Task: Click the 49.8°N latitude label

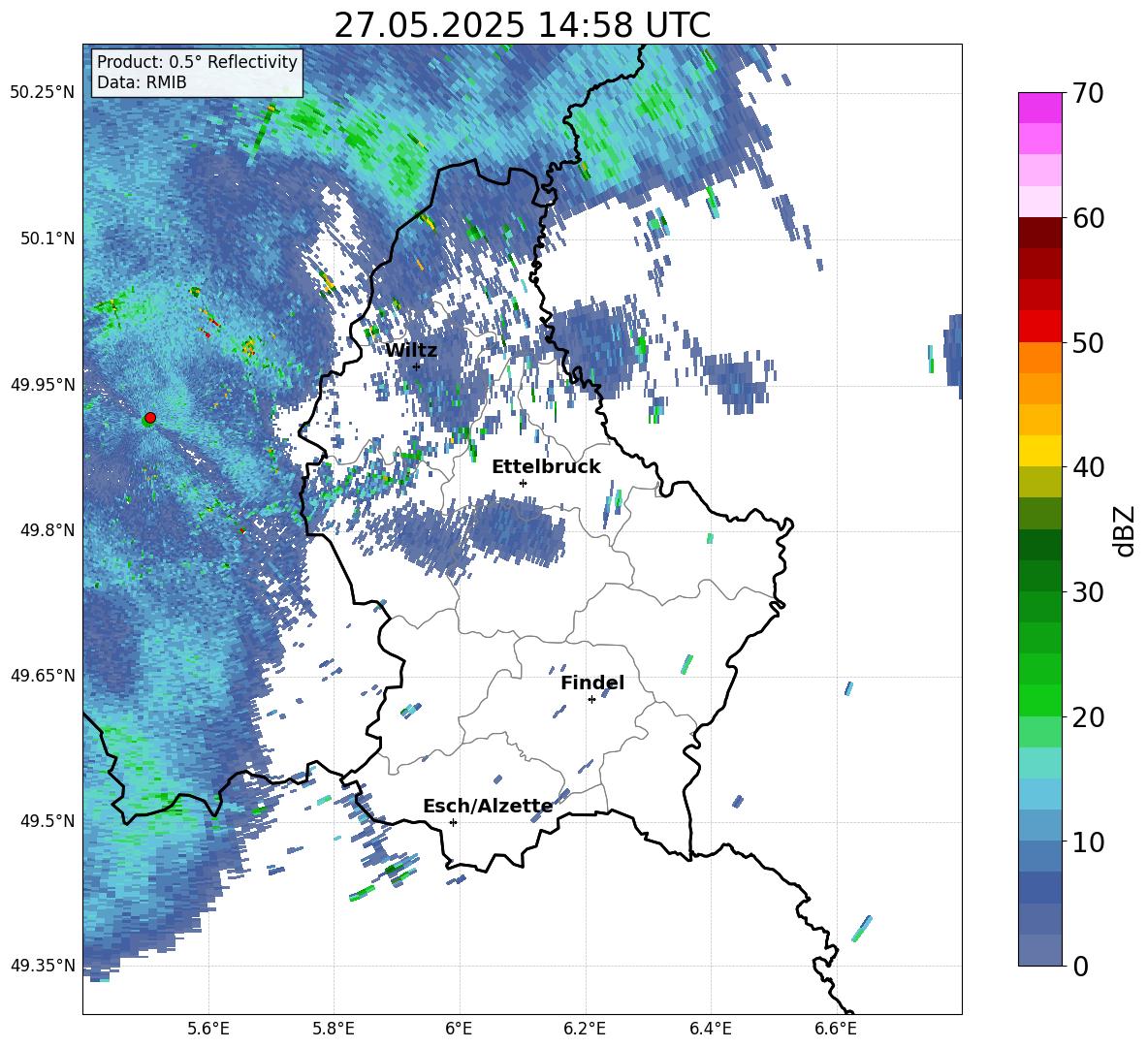Action: 48,530
